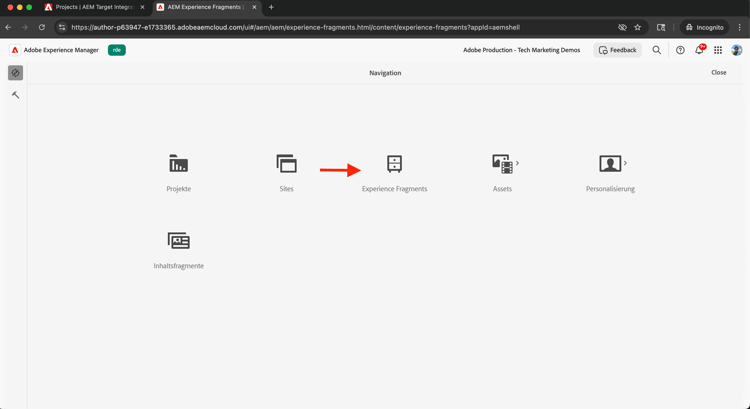The width and height of the screenshot is (750, 409).
Task: Expand the Assets submenu chevron
Action: [x=518, y=163]
